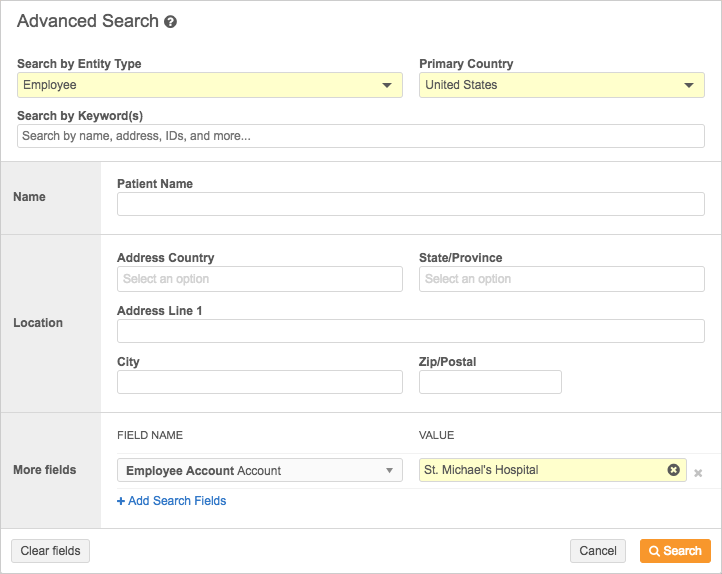Screen dimensions: 722x574
Task: Click the help icon beside Advanced Search
Action: coord(171,22)
